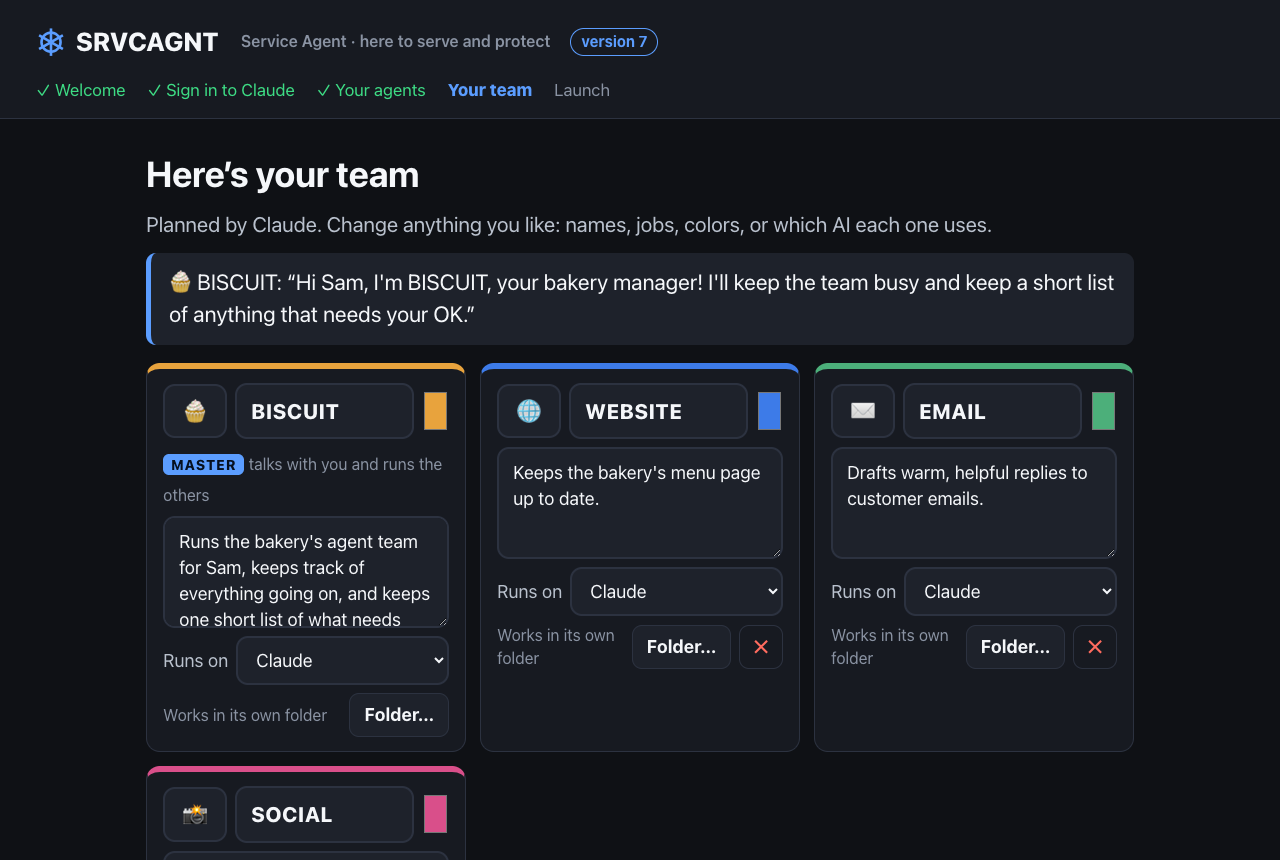This screenshot has height=860, width=1280.
Task: Remove the WEBSITE agent with red X
Action: [761, 647]
